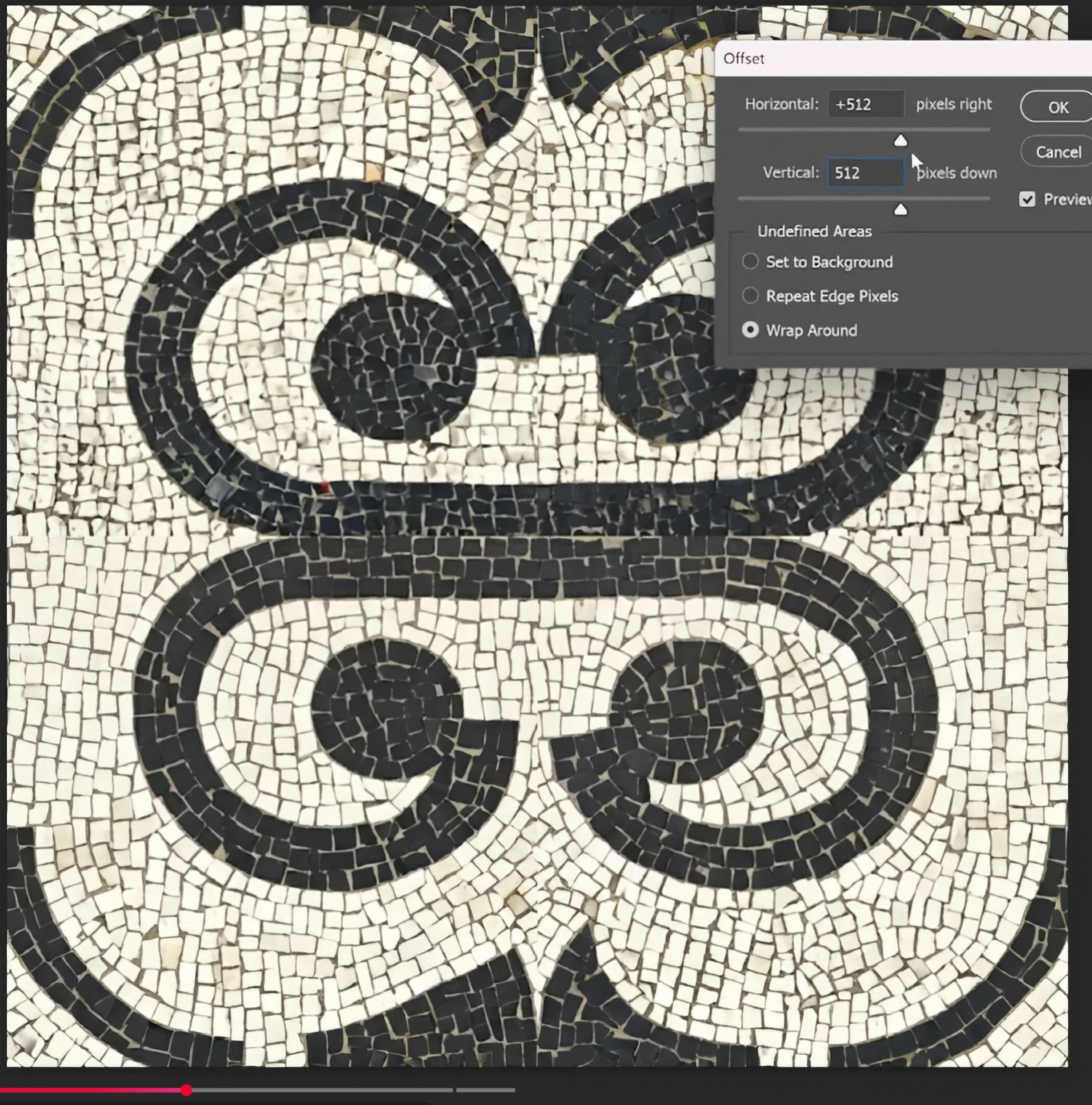Screen dimensions: 1092x1105
Task: Click OK in the Offset dialog
Action: tap(1057, 107)
